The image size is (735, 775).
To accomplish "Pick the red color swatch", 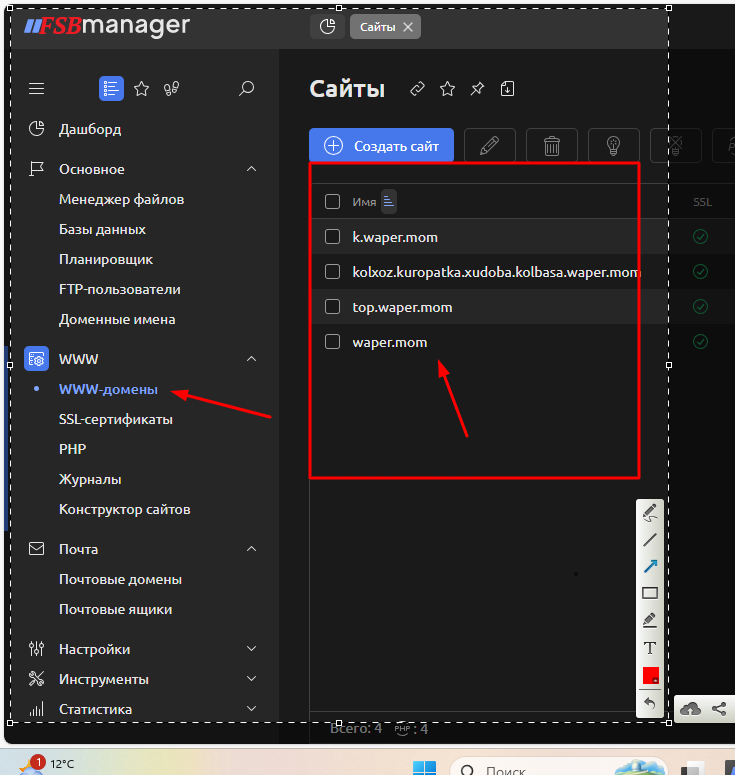I will (x=650, y=675).
